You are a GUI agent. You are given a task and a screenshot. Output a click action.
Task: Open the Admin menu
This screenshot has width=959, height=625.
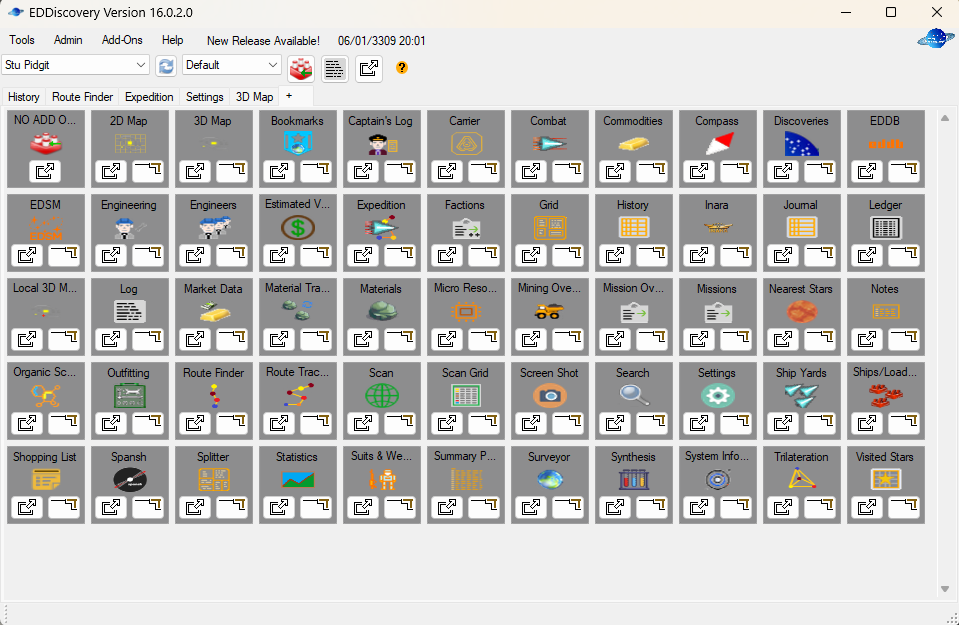[68, 40]
